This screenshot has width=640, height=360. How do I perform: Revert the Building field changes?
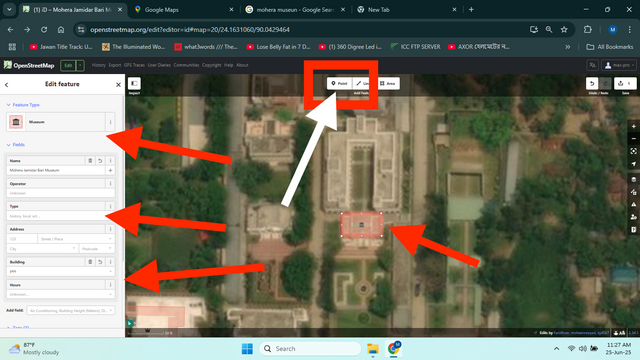[100, 262]
